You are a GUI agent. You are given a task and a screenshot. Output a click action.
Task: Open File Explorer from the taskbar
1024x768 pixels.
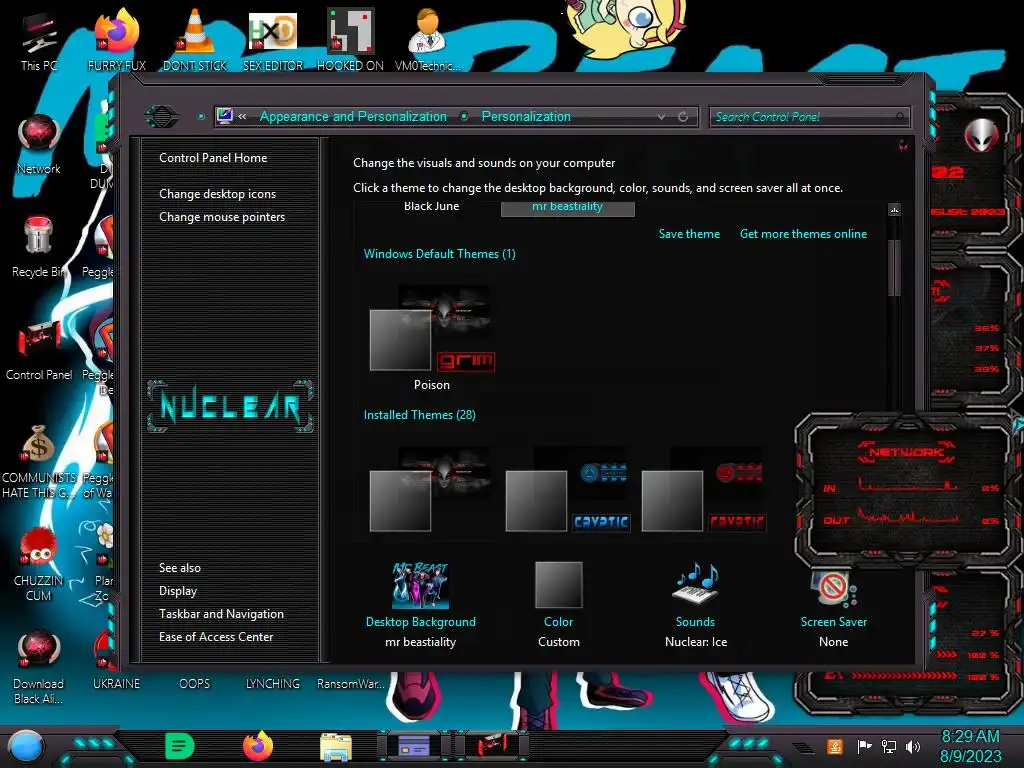click(x=336, y=747)
